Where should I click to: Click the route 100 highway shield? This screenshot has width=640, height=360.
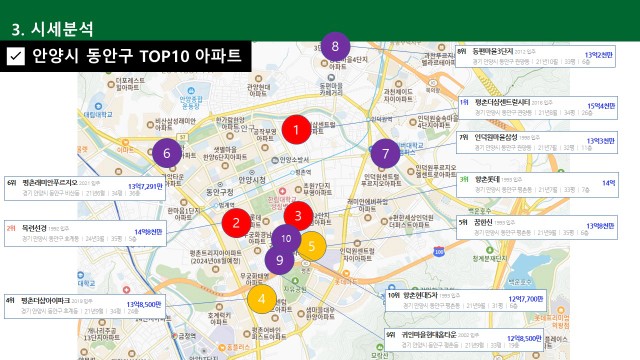point(439,251)
